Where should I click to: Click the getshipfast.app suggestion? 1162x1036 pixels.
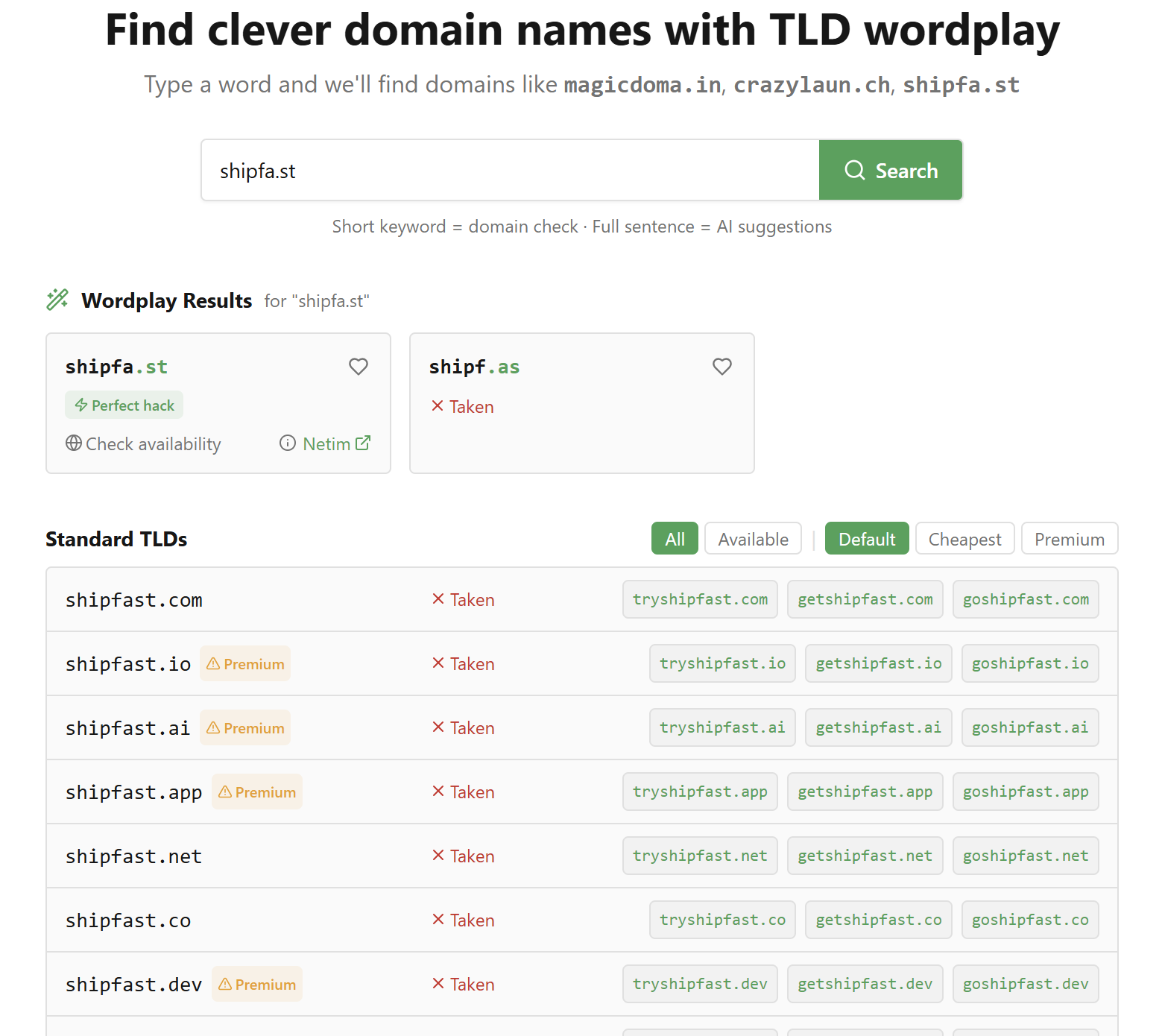tap(865, 792)
